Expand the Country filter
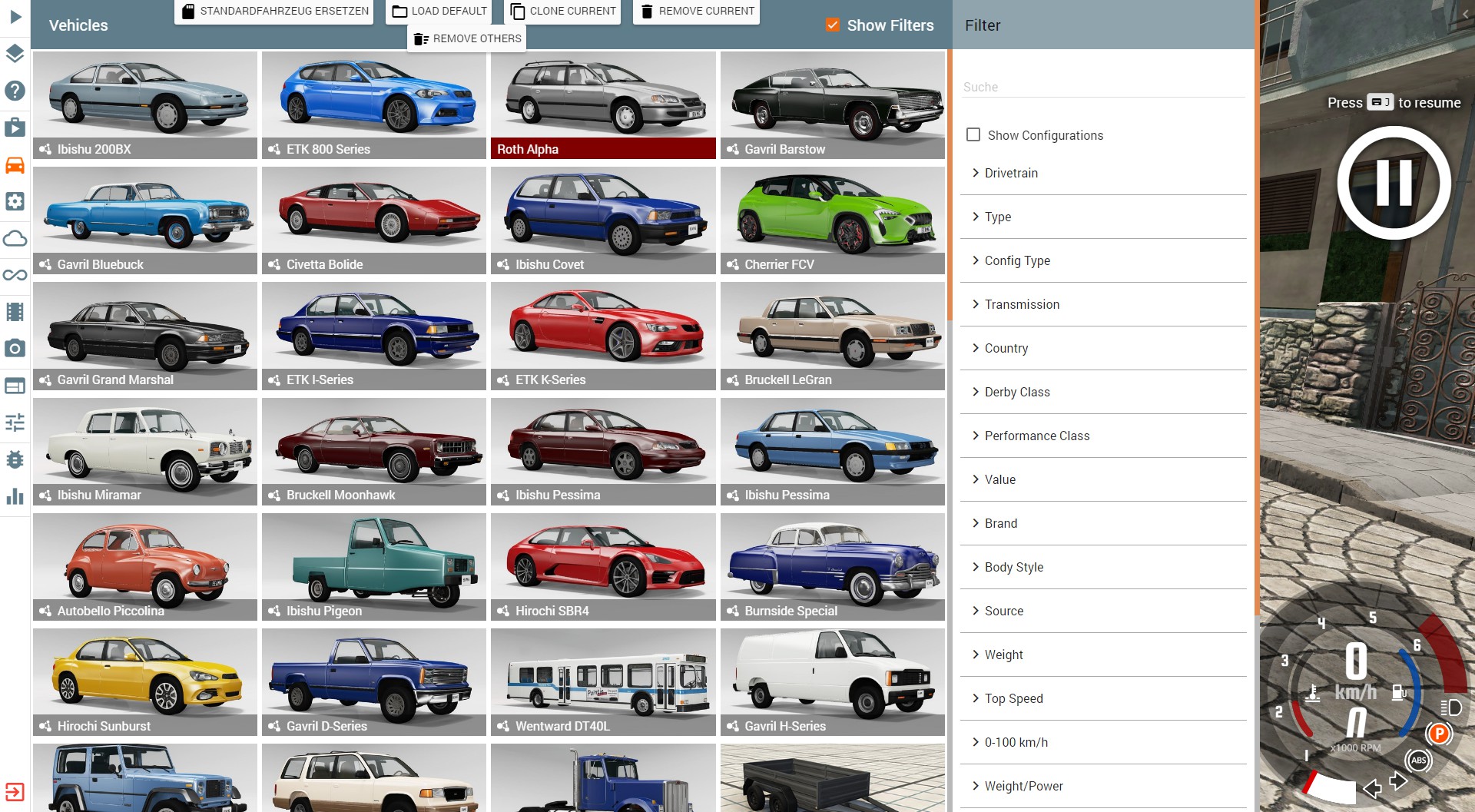Viewport: 1475px width, 812px height. point(1103,348)
